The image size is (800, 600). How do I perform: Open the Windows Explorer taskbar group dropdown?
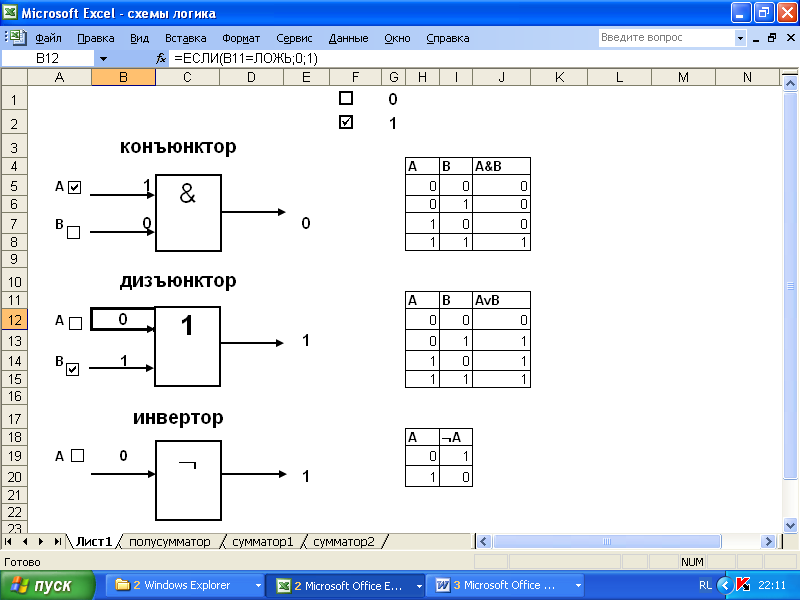[258, 585]
